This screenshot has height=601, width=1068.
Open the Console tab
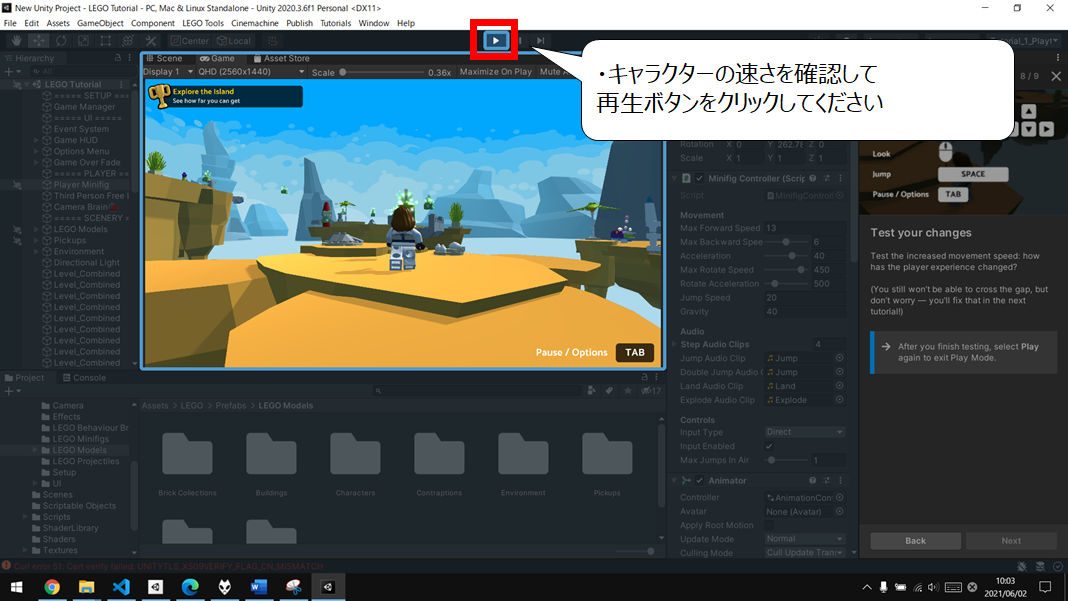84,377
